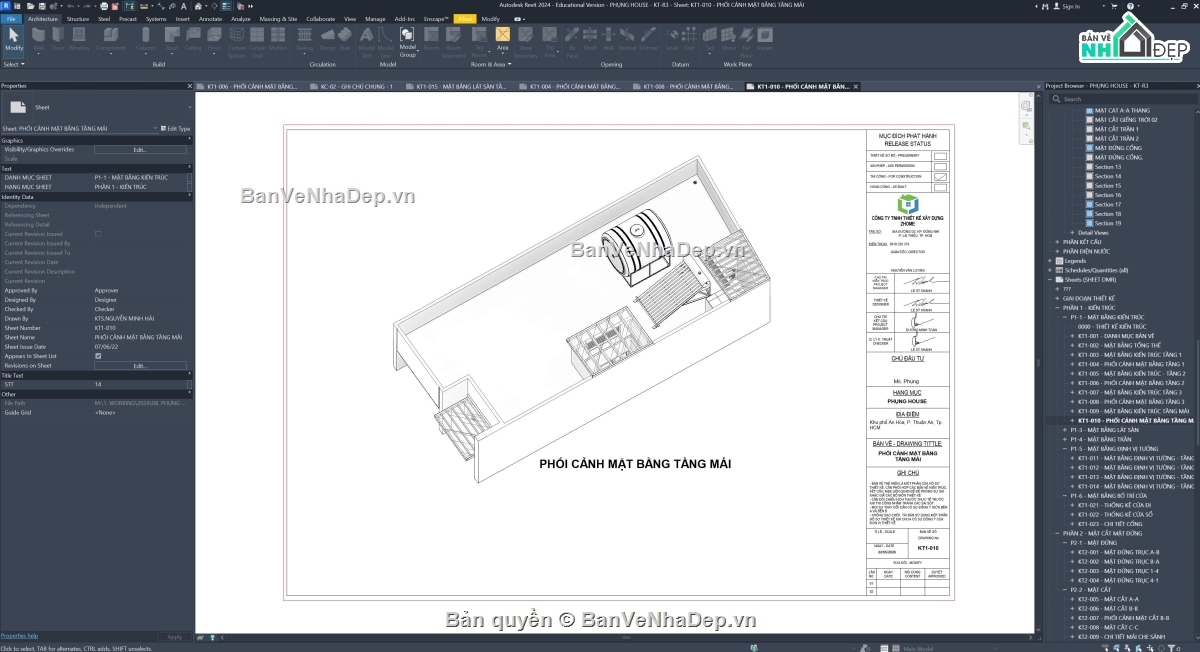Collapse the PHẦN 1 - KIẾN TRÚC node

pyautogui.click(x=1058, y=308)
